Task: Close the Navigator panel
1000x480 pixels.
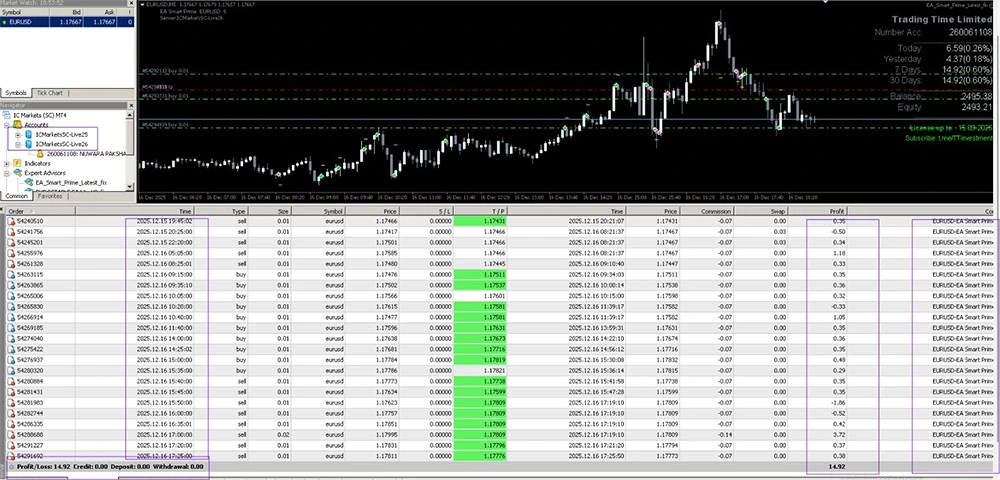Action: pyautogui.click(x=128, y=104)
